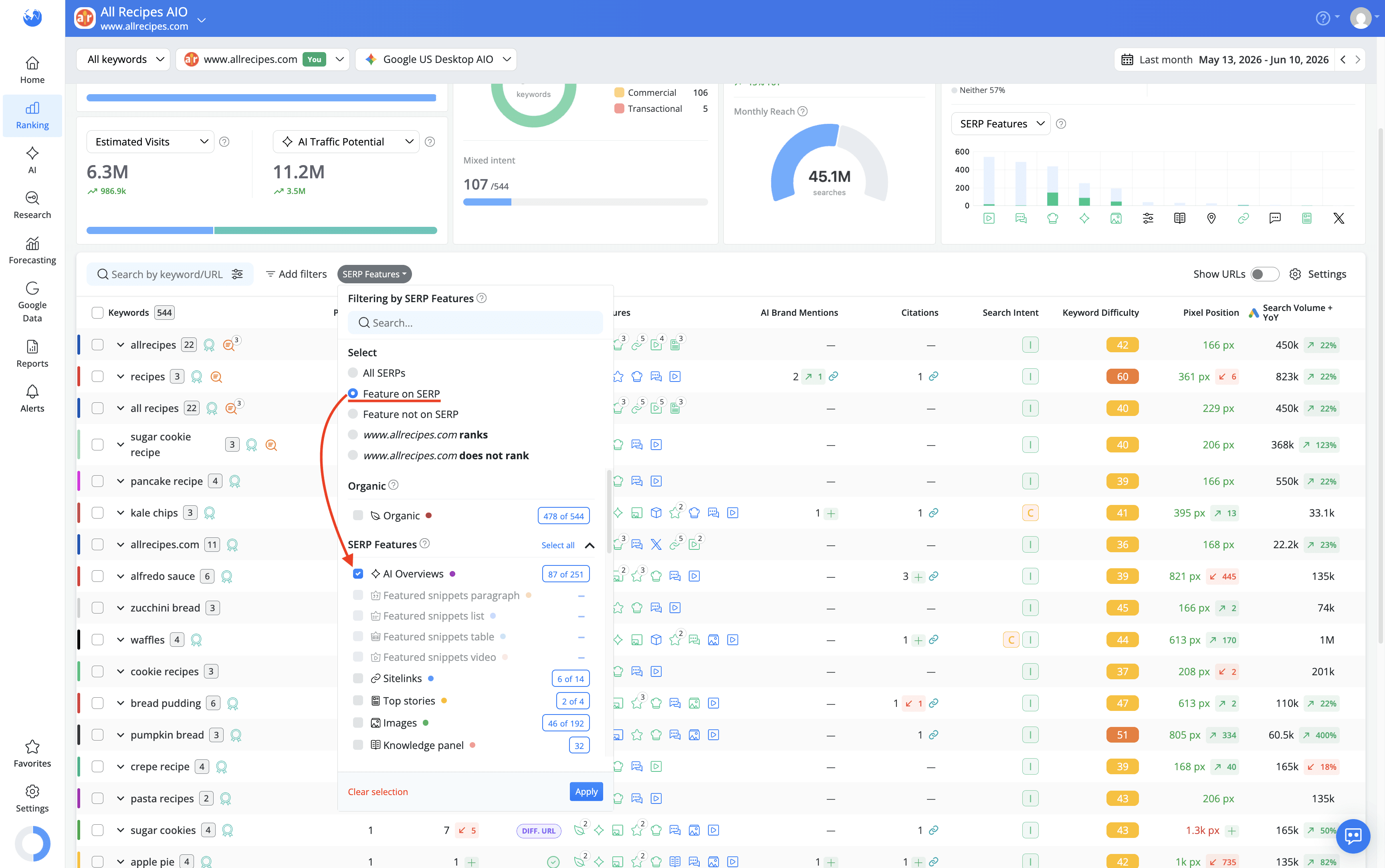This screenshot has width=1385, height=868.
Task: Click the Monthly Reach 45.1M gauge
Action: coord(830,162)
